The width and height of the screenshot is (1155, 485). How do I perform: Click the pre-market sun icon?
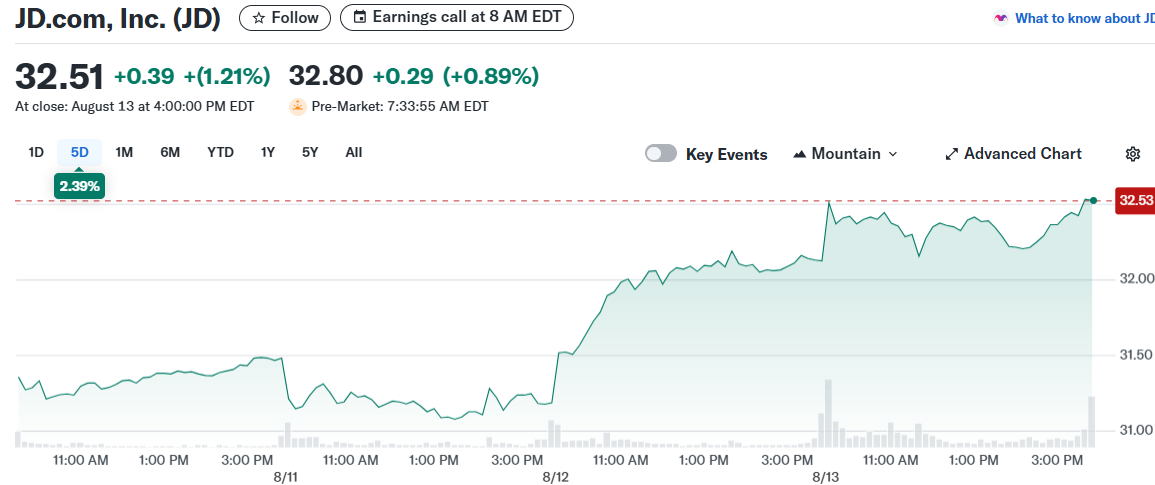pos(298,106)
